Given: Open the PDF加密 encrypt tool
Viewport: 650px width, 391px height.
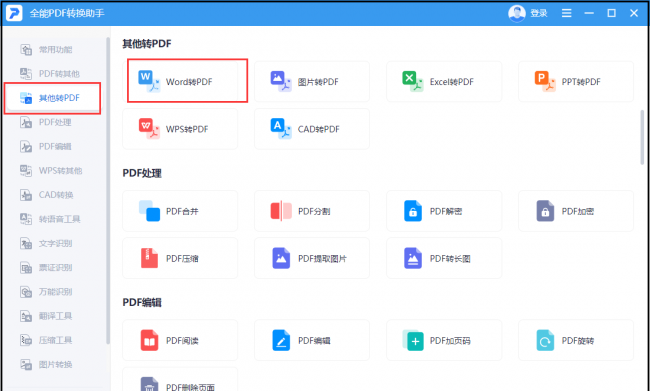Looking at the screenshot, I should (x=576, y=211).
